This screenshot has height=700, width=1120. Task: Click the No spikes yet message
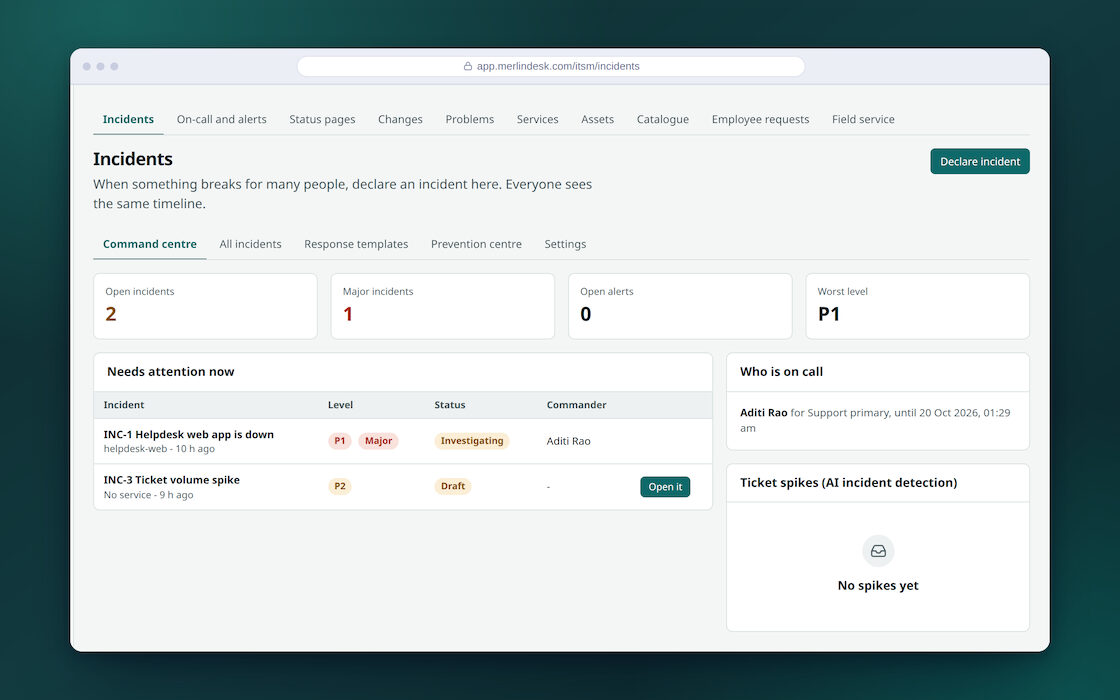pyautogui.click(x=878, y=586)
